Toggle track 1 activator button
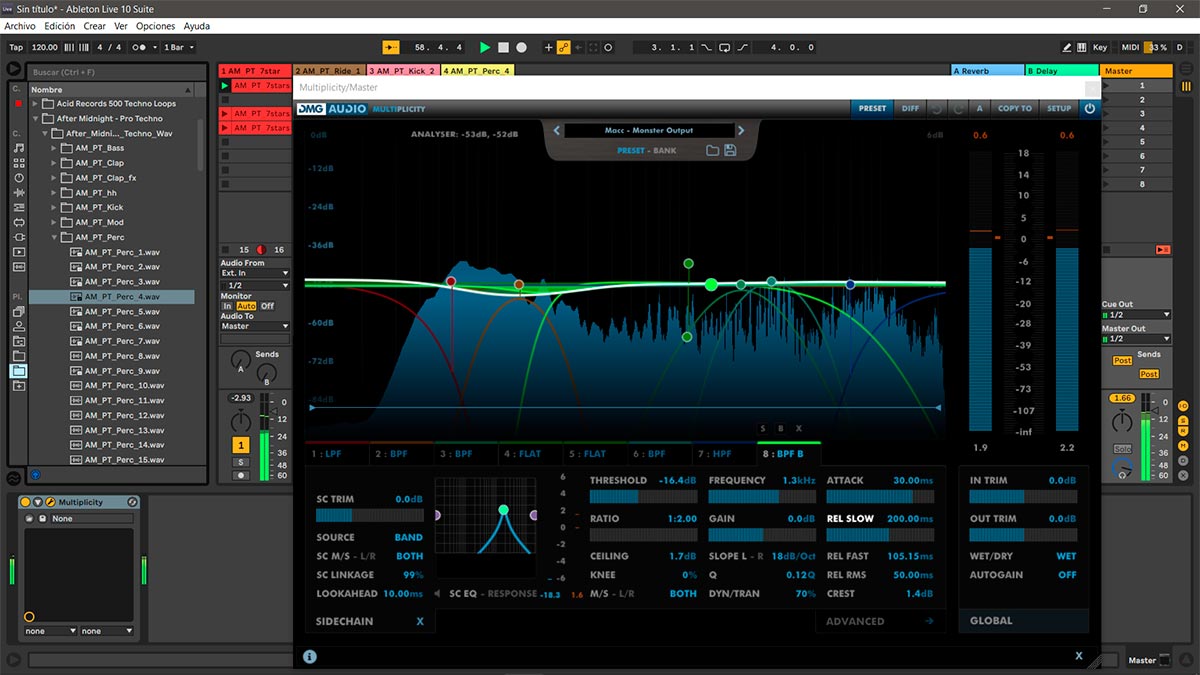1200x675 pixels. pyautogui.click(x=241, y=445)
